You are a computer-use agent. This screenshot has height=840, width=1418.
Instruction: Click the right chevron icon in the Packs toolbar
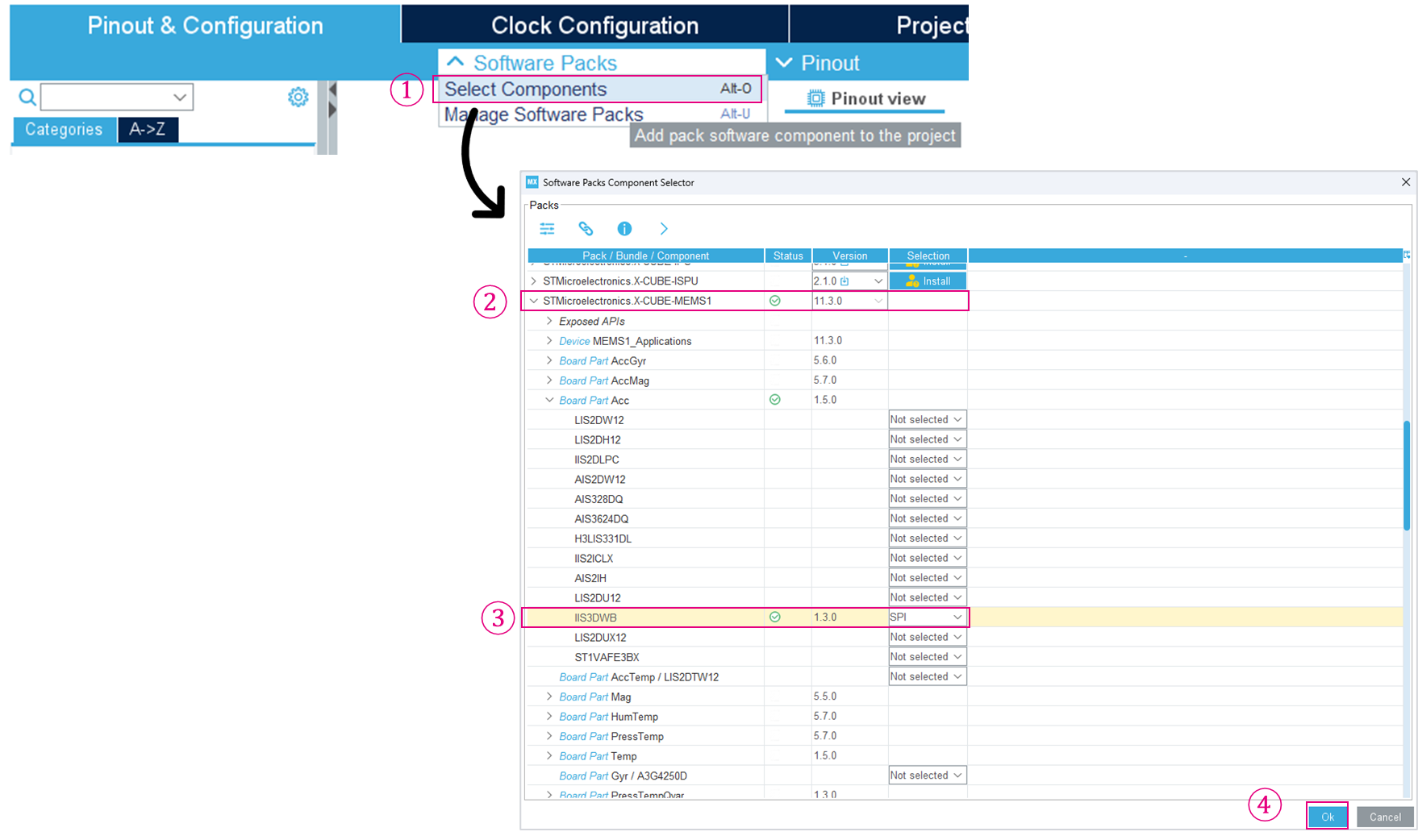663,229
